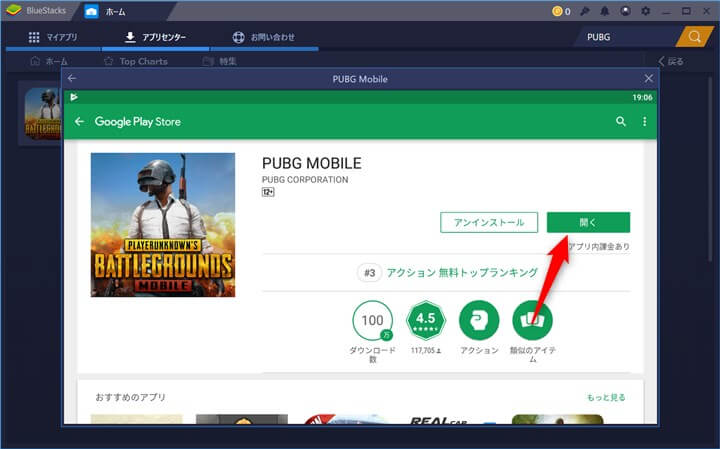Click the back arrow in the PUBG Mobile popup title bar
The image size is (720, 449).
pos(72,79)
